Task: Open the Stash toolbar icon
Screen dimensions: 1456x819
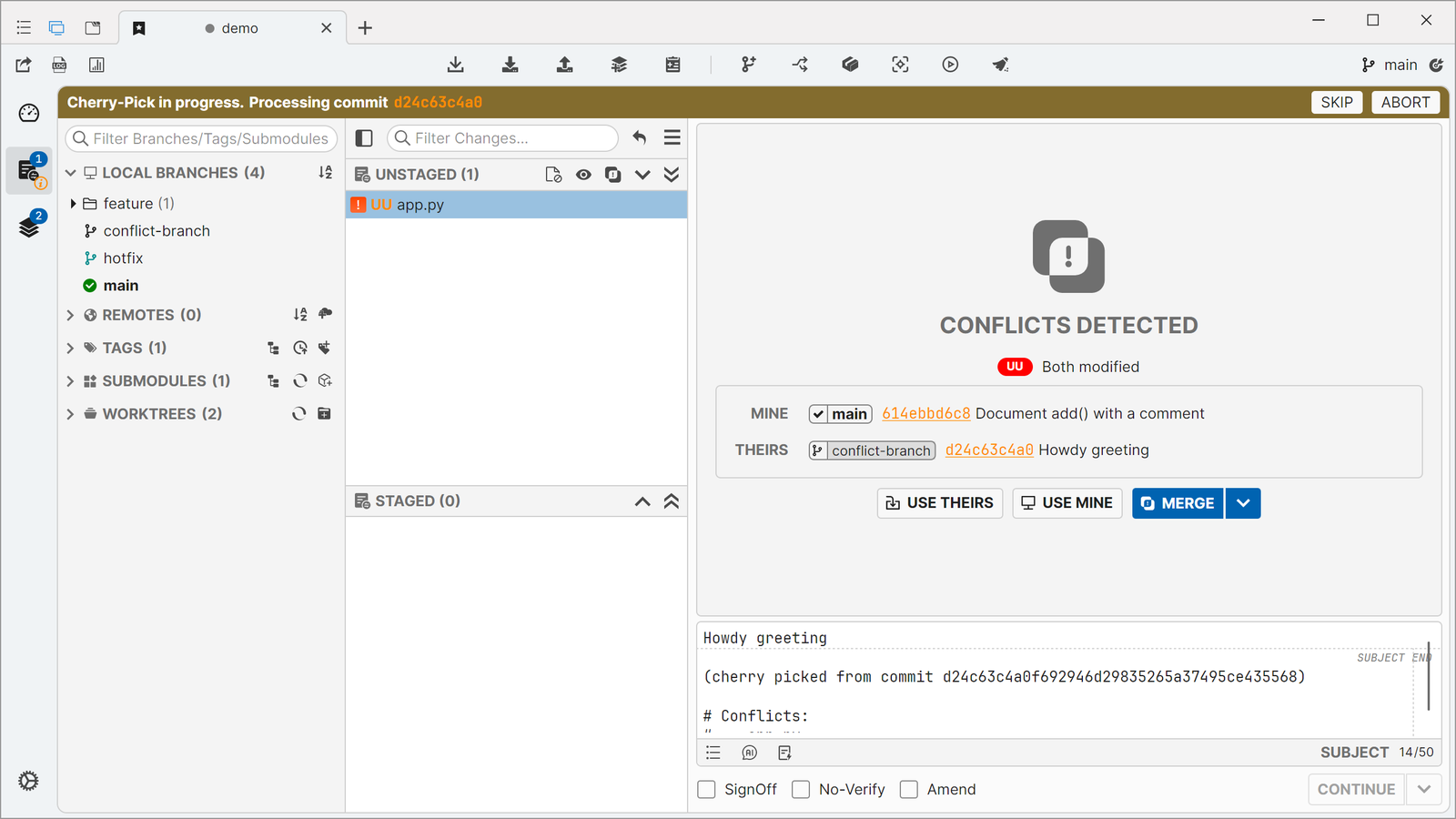Action: (619, 65)
